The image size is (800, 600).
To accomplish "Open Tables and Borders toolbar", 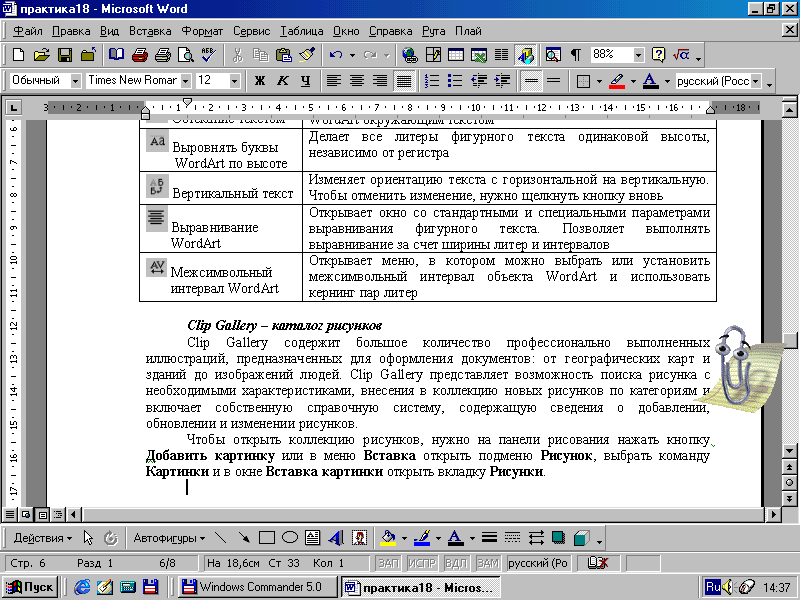I will tap(433, 55).
